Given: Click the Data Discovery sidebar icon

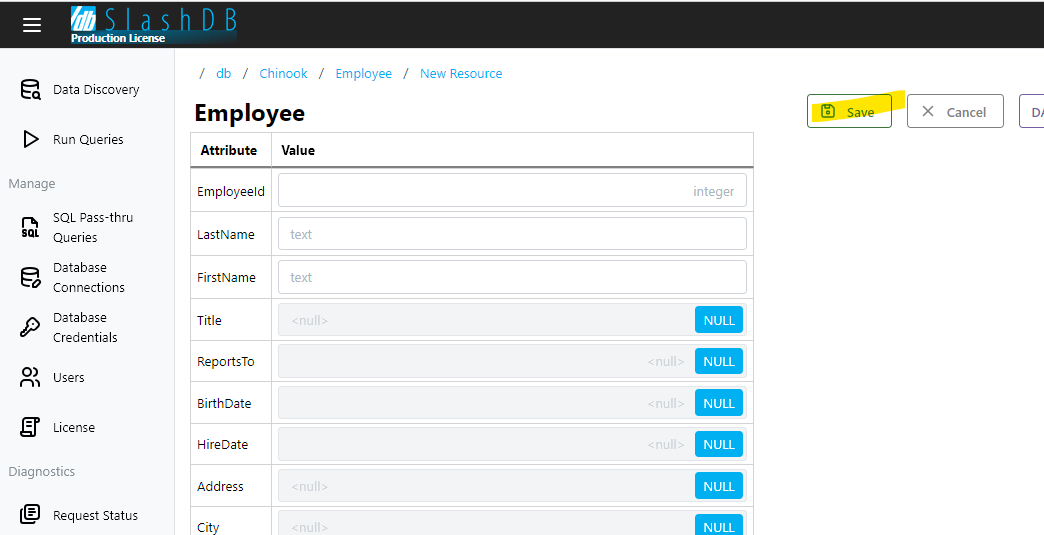Looking at the screenshot, I should click(x=31, y=90).
